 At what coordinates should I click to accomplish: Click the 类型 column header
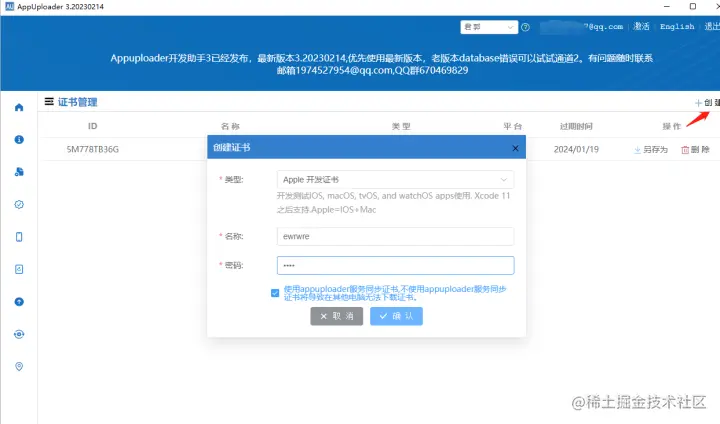click(401, 126)
